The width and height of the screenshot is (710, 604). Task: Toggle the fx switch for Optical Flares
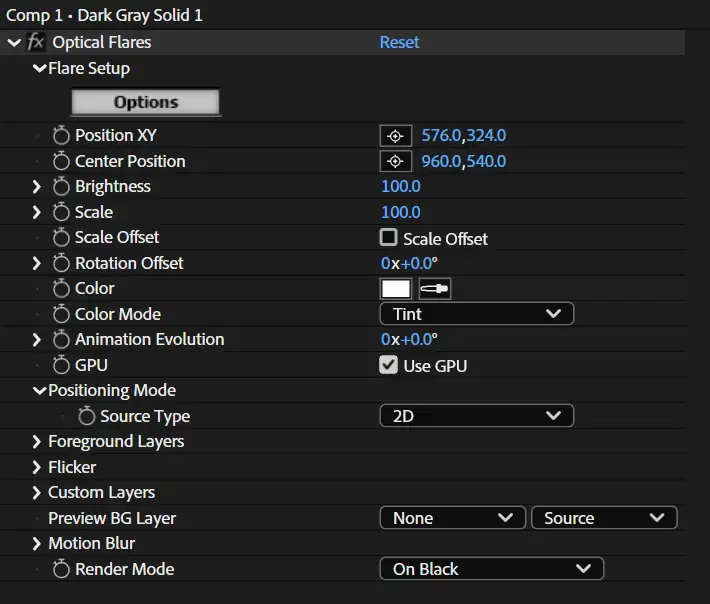(36, 42)
